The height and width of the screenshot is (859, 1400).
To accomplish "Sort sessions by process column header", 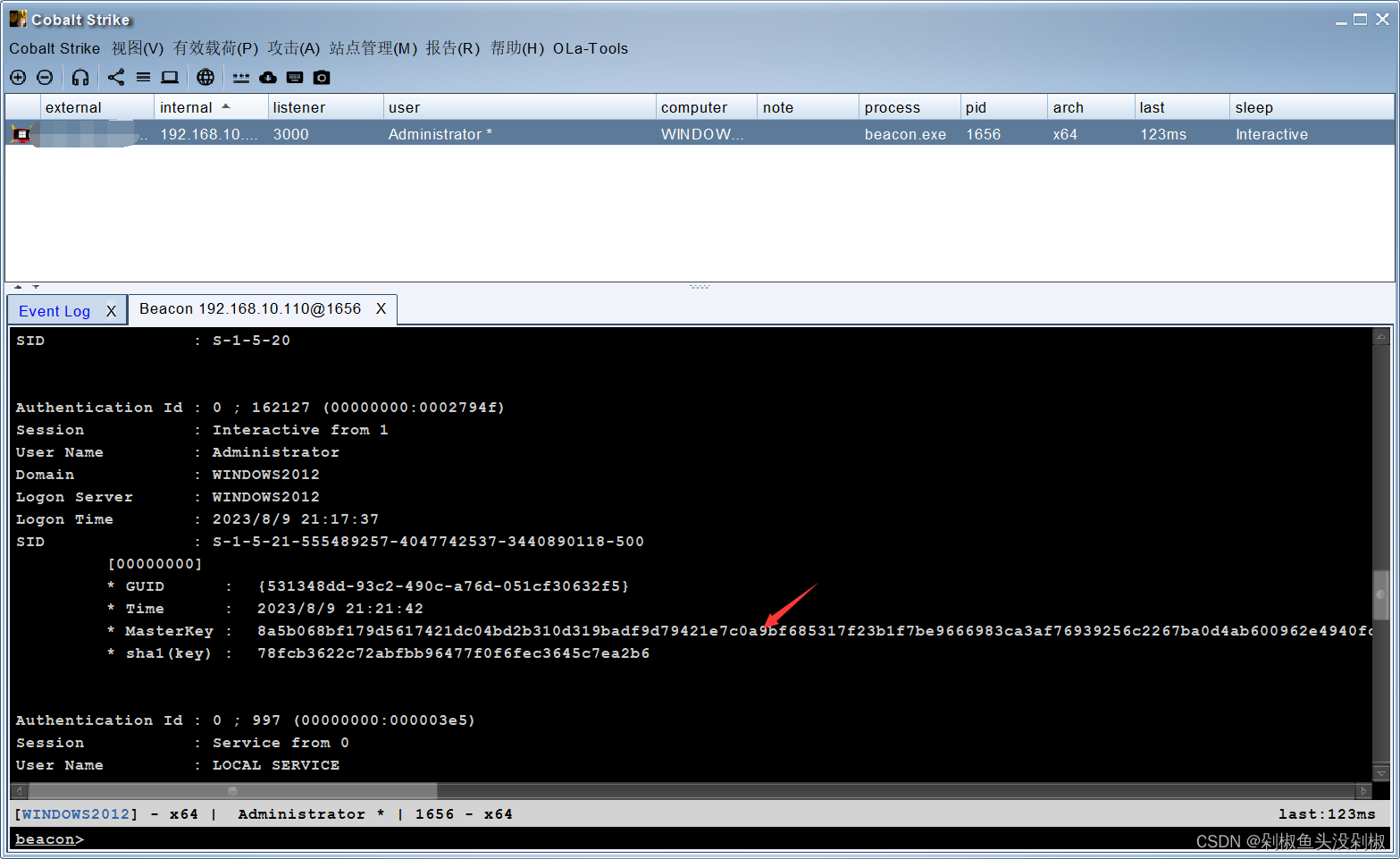I will pyautogui.click(x=910, y=107).
